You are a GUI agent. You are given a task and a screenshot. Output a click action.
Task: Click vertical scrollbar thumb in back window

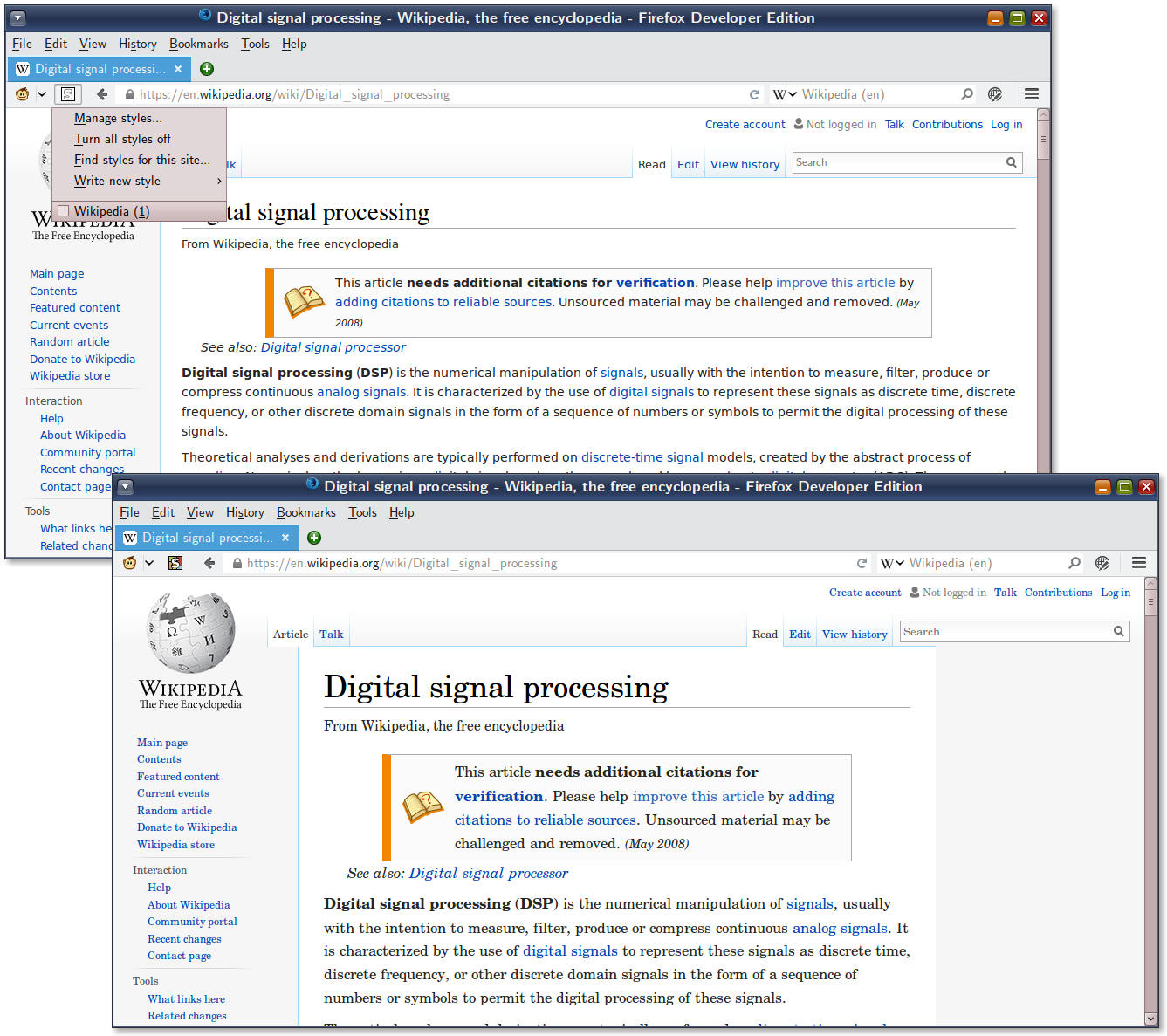click(1043, 139)
